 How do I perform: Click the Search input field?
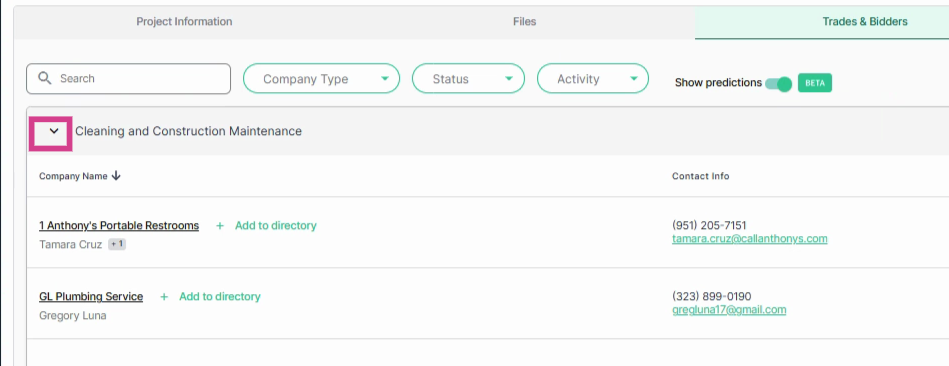point(128,79)
